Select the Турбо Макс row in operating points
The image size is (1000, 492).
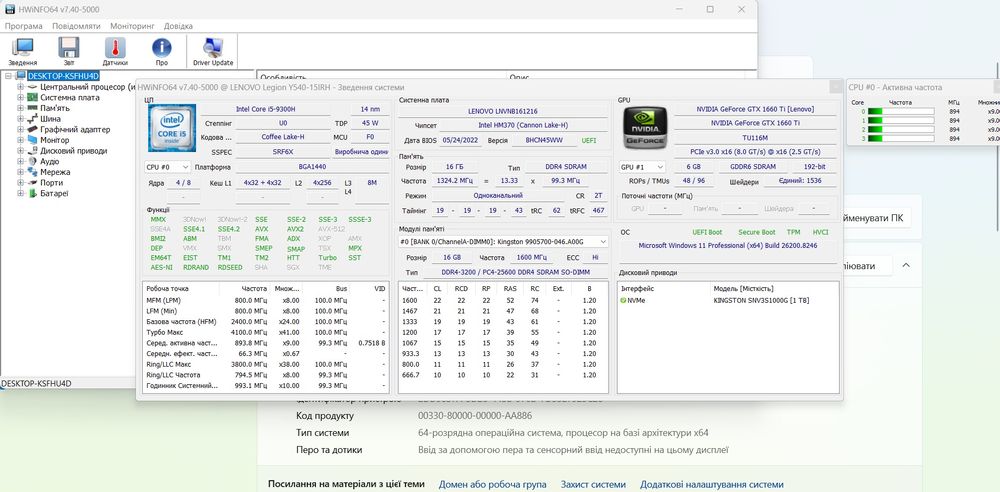pyautogui.click(x=265, y=332)
